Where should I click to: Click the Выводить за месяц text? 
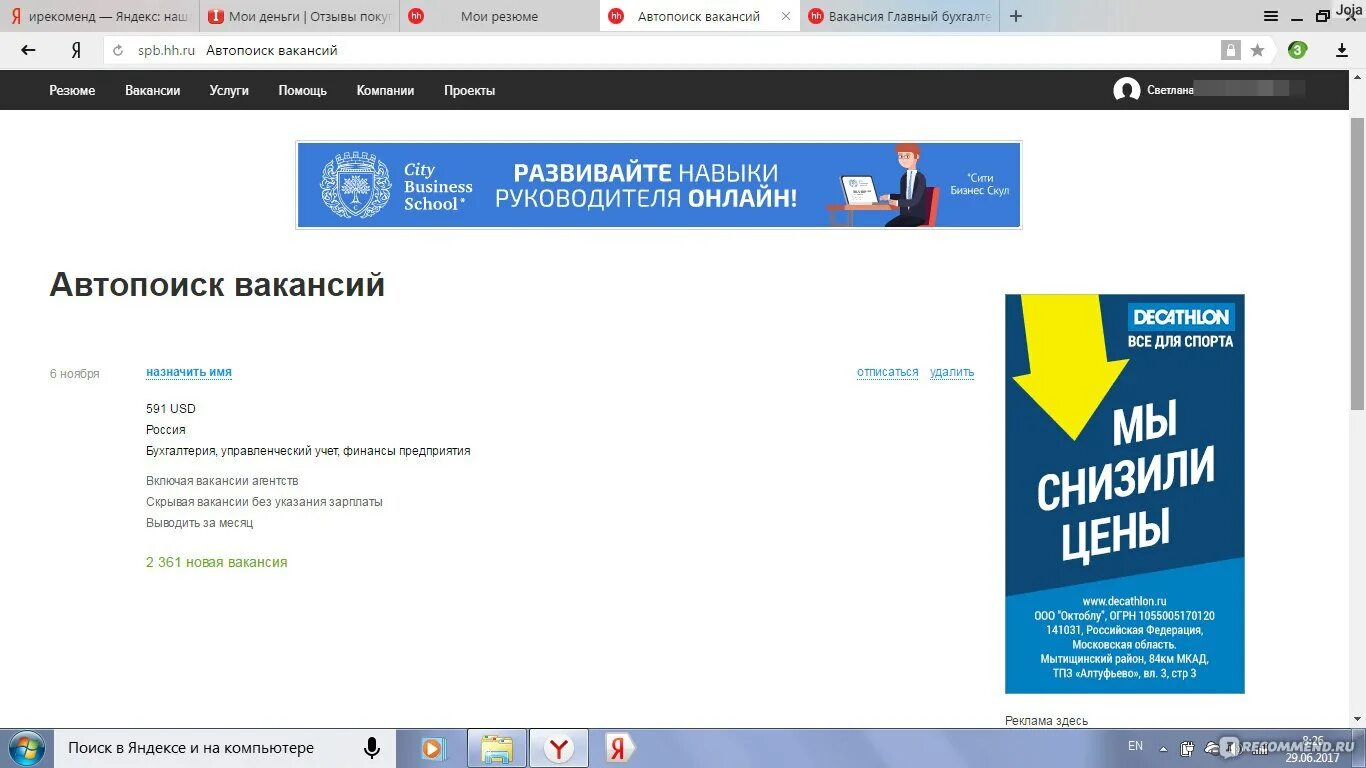tap(199, 523)
